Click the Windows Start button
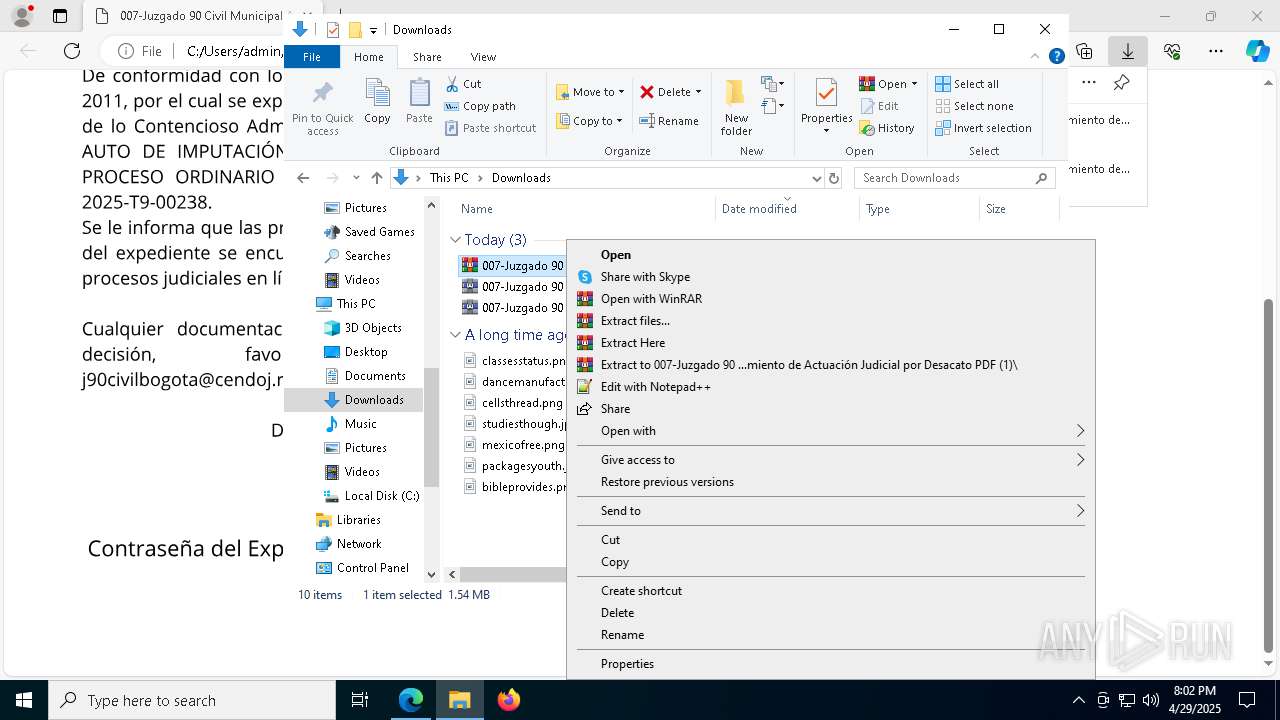 point(24,700)
